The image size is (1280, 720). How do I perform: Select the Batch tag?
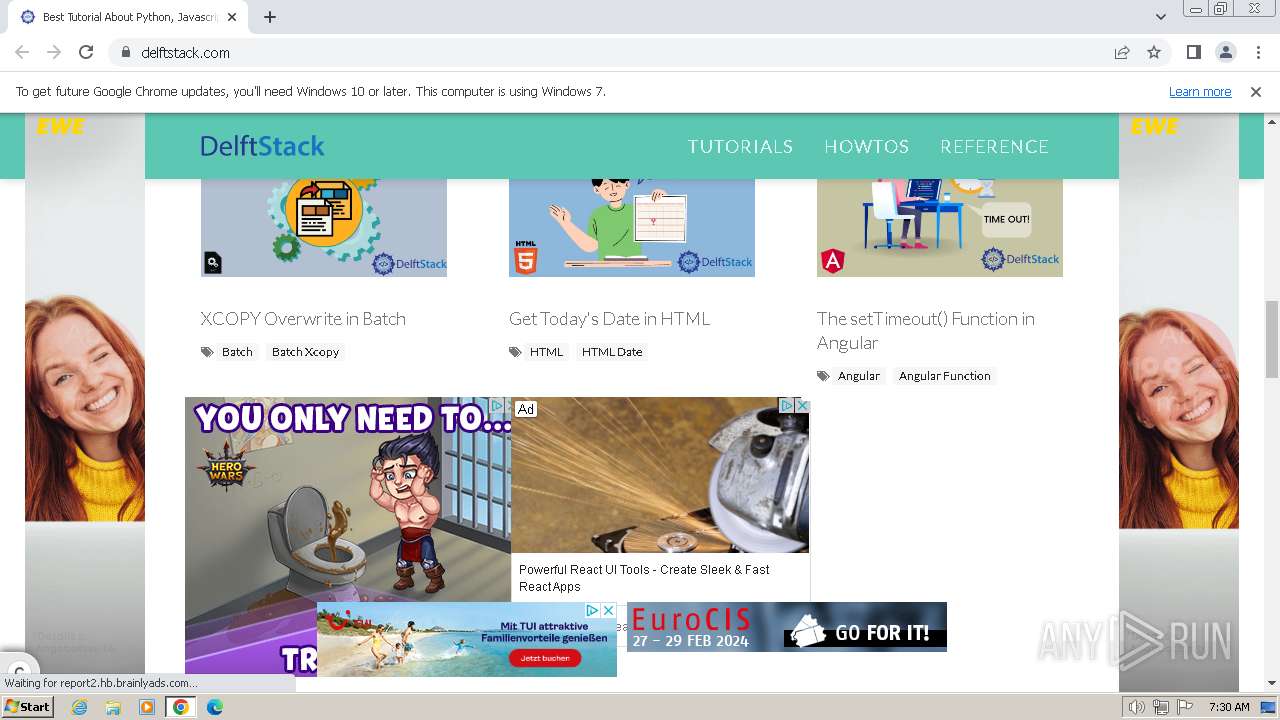(x=237, y=352)
